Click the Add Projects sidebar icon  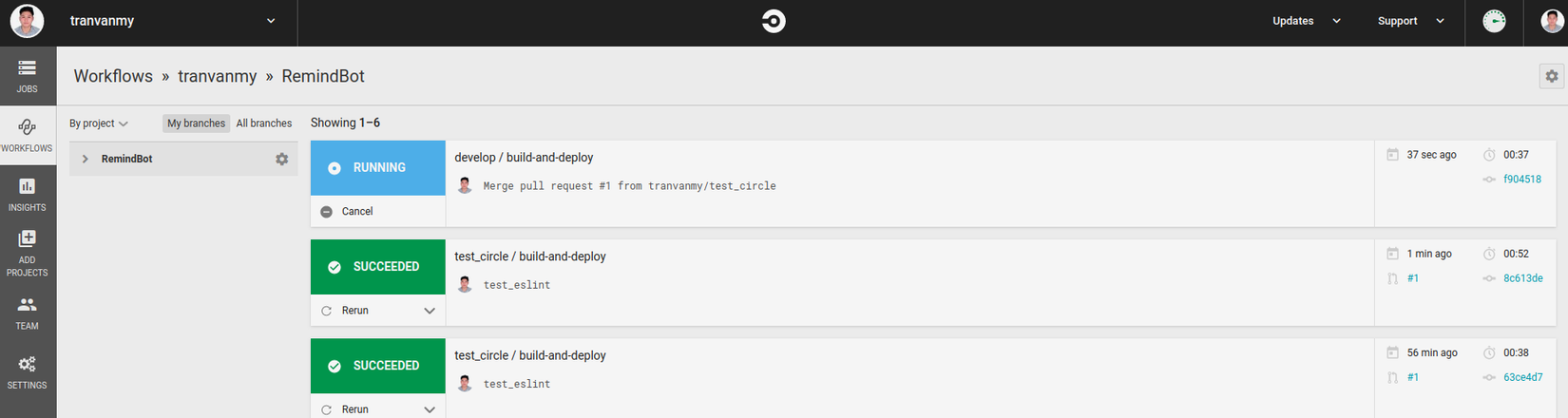coord(27,253)
